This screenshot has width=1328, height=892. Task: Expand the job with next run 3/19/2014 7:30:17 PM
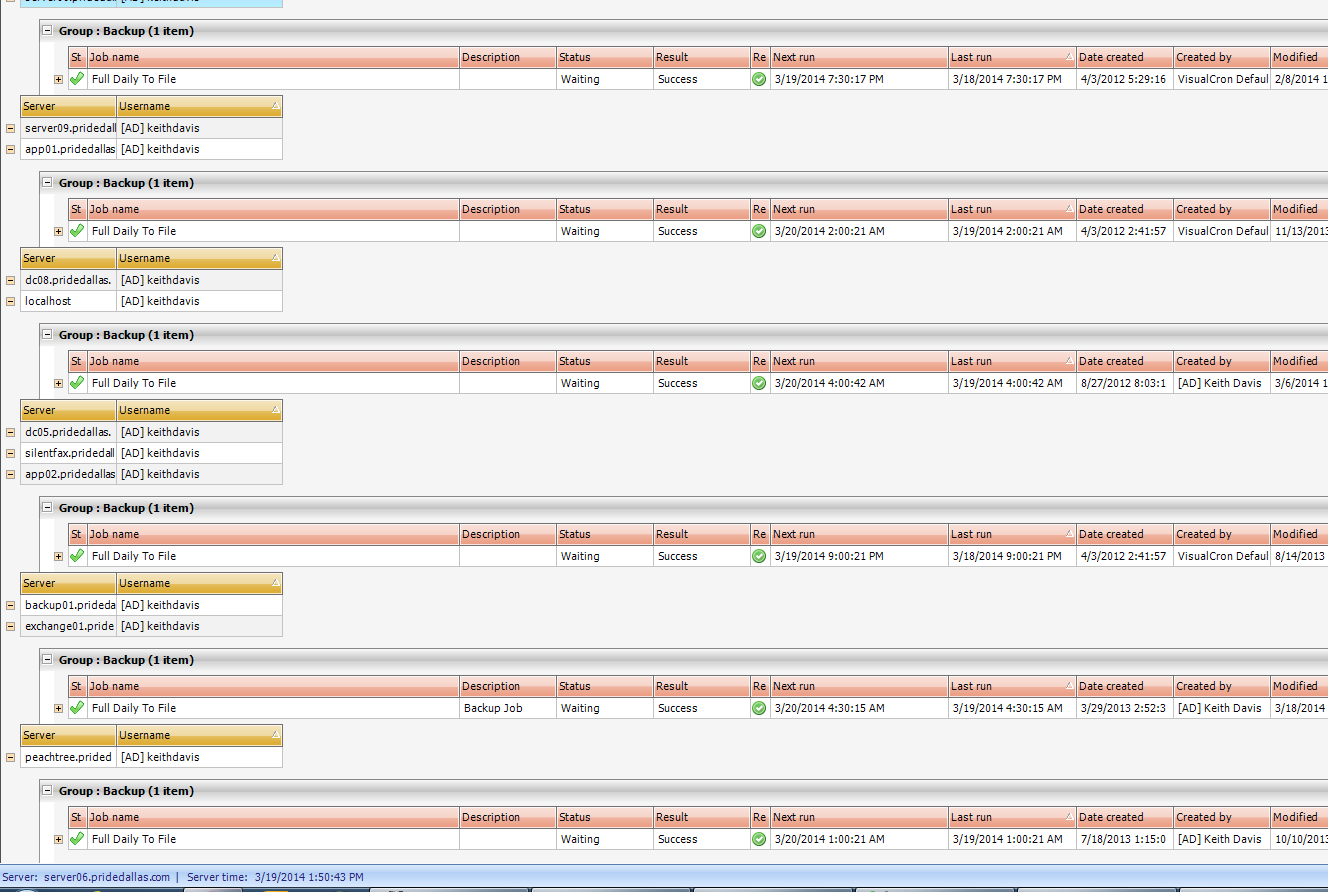point(58,79)
